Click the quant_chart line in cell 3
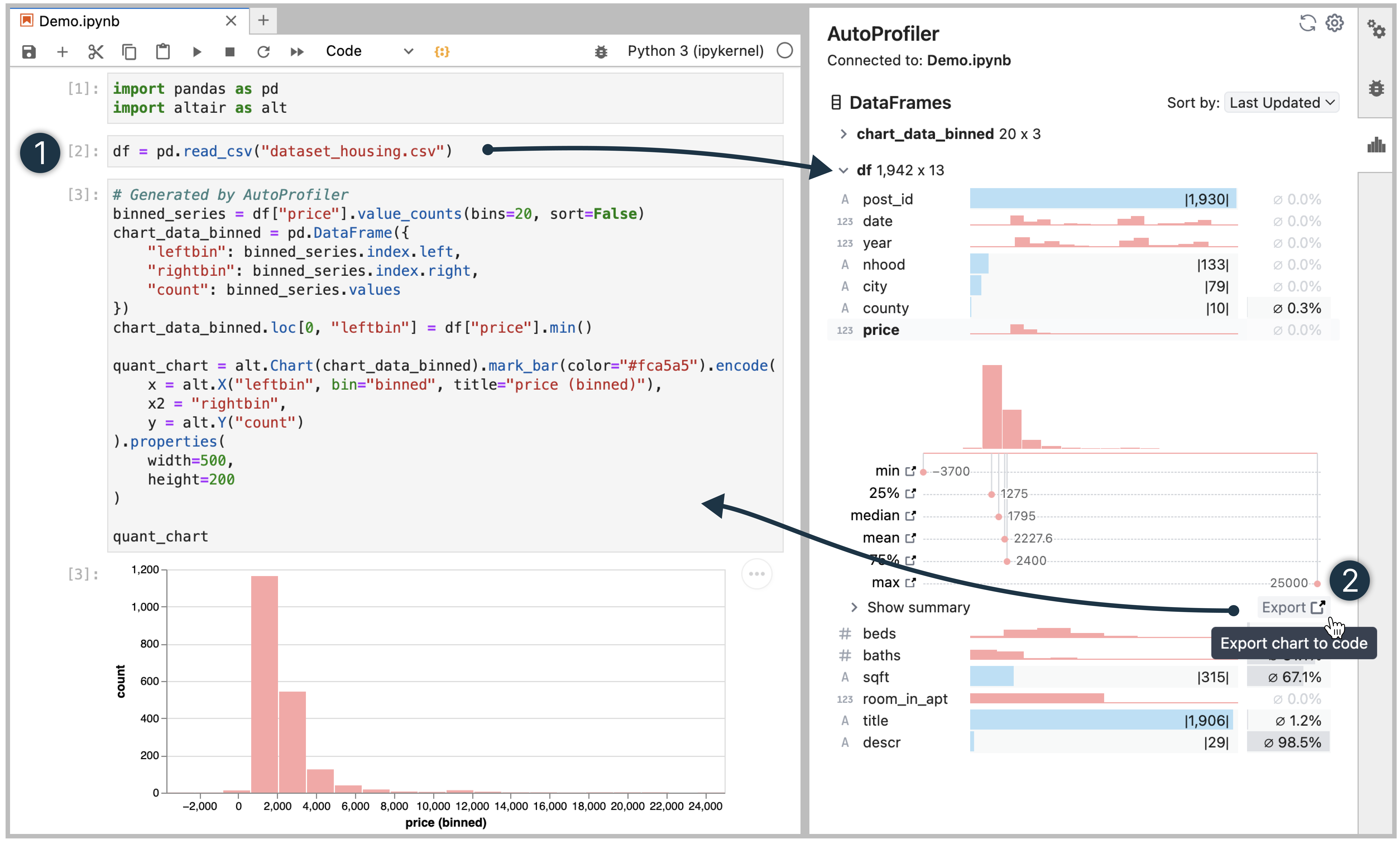1400x844 pixels. [160, 537]
